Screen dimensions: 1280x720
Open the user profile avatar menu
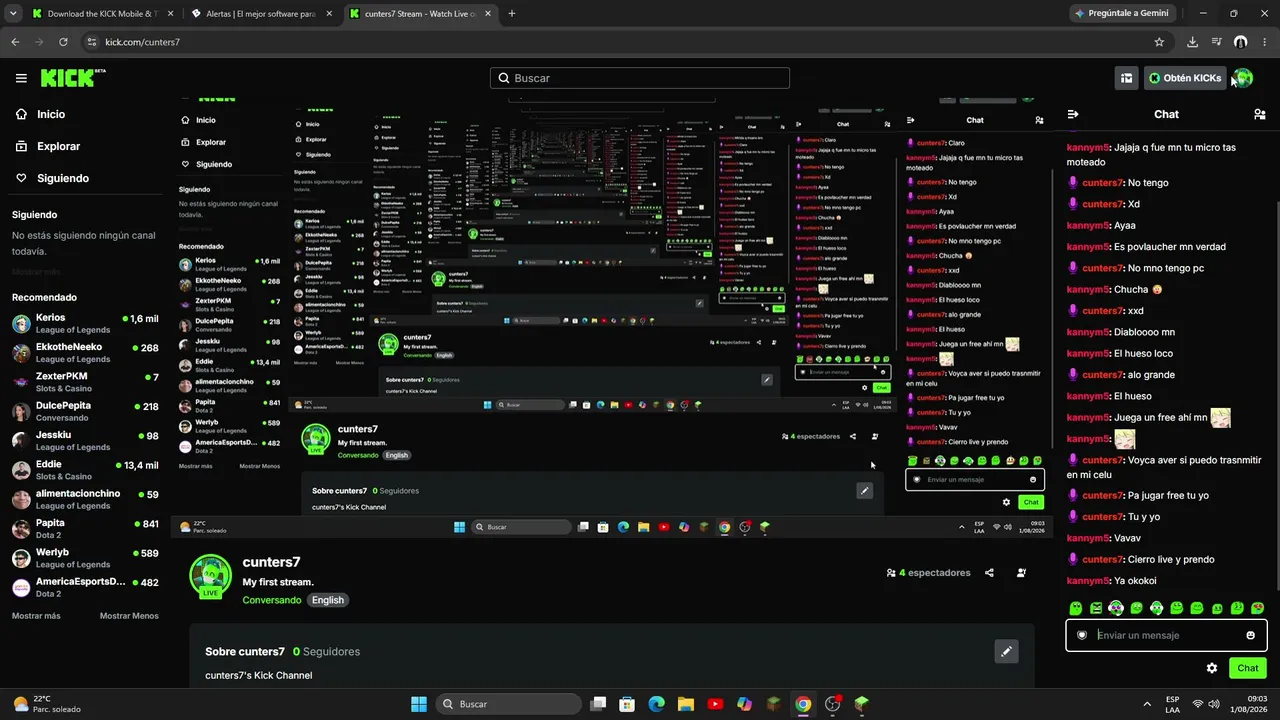point(1242,78)
